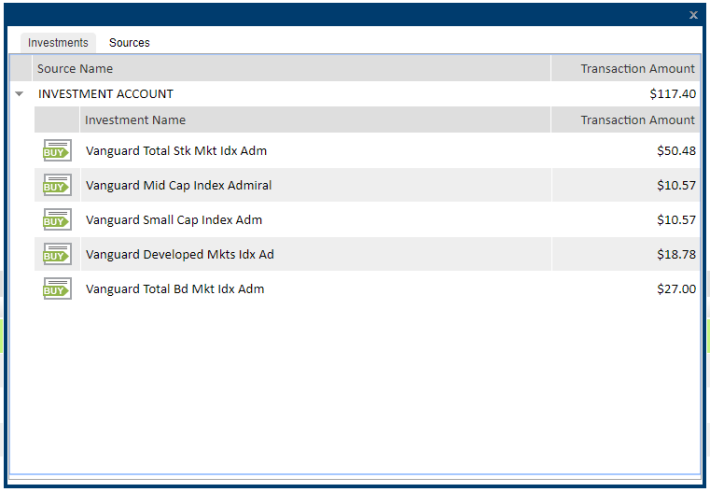The image size is (710, 492).
Task: Select Vanguard Total Bd Mkt Idx Adm
Action: 175,289
